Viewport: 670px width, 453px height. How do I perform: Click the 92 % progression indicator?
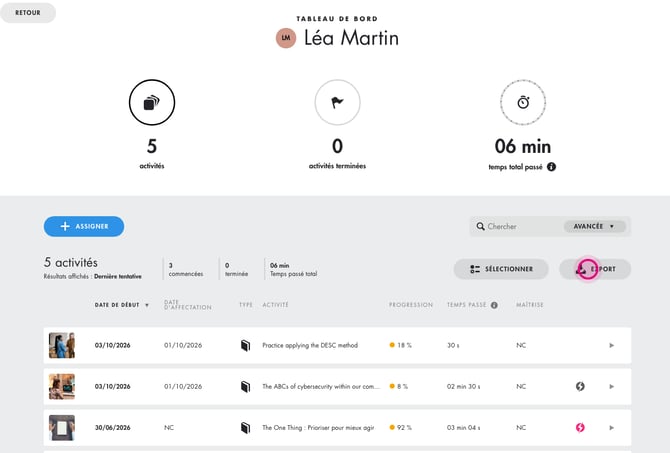[400, 427]
